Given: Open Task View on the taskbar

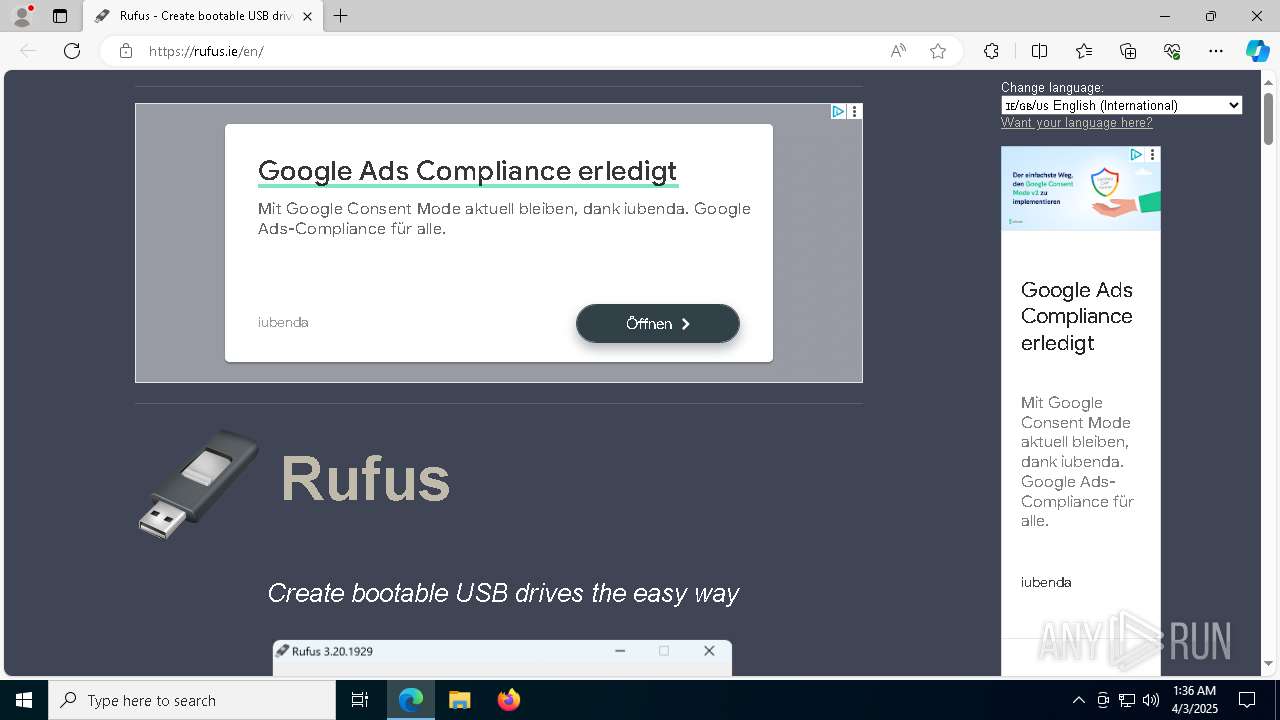Looking at the screenshot, I should pos(360,700).
